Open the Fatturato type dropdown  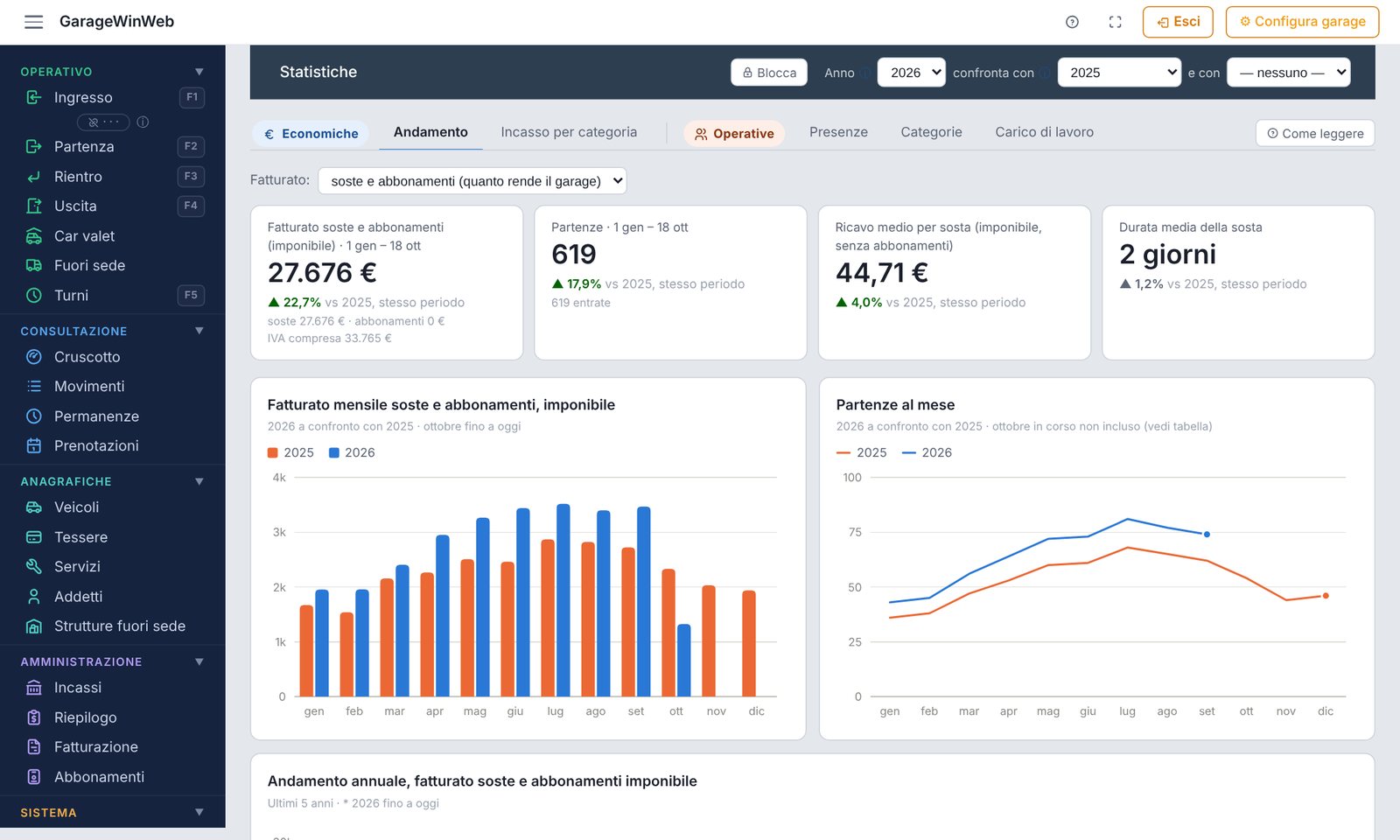[472, 181]
